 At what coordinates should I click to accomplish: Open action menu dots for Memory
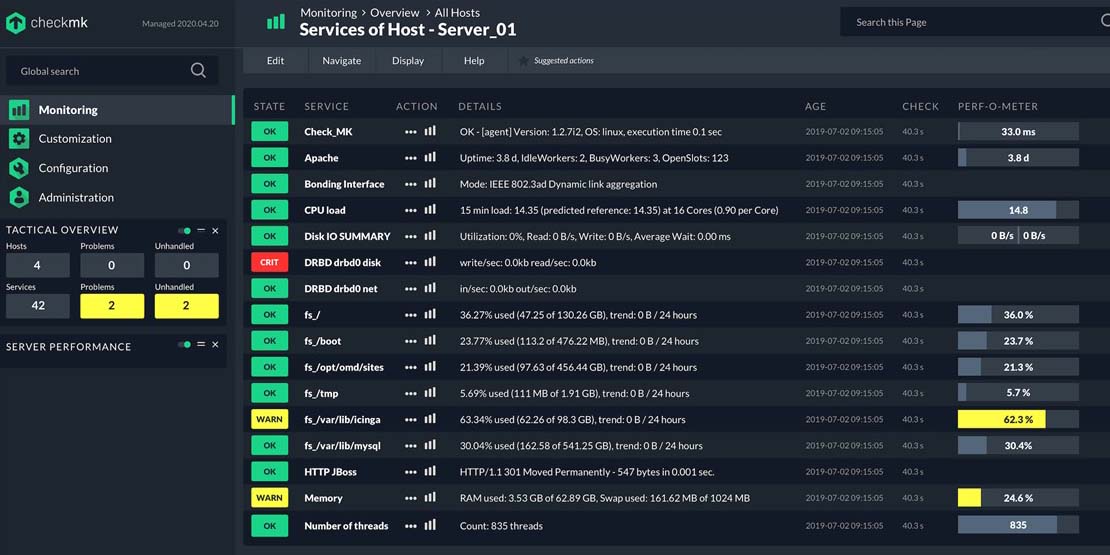[411, 498]
